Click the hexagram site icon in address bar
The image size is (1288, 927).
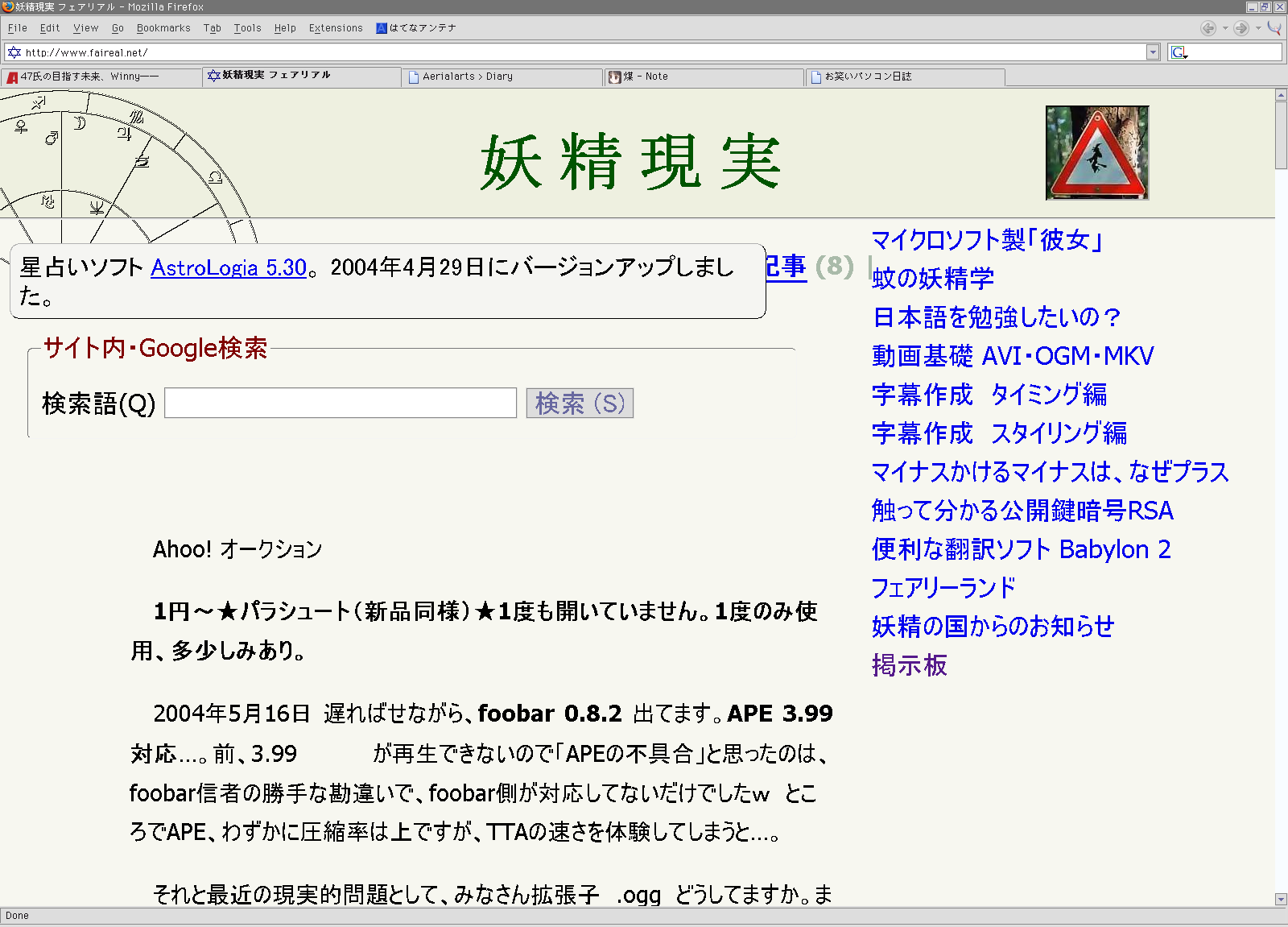click(x=14, y=52)
